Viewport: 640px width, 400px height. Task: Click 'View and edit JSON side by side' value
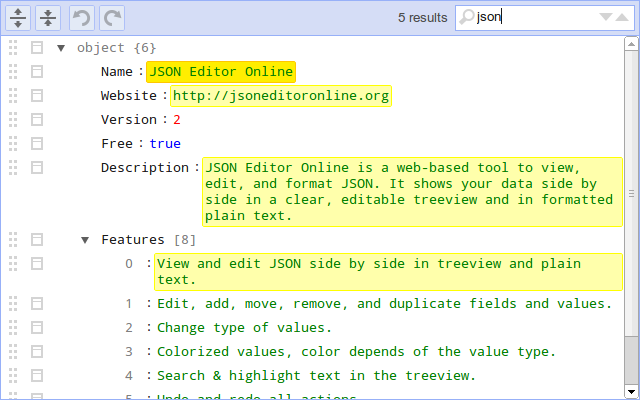click(x=389, y=272)
